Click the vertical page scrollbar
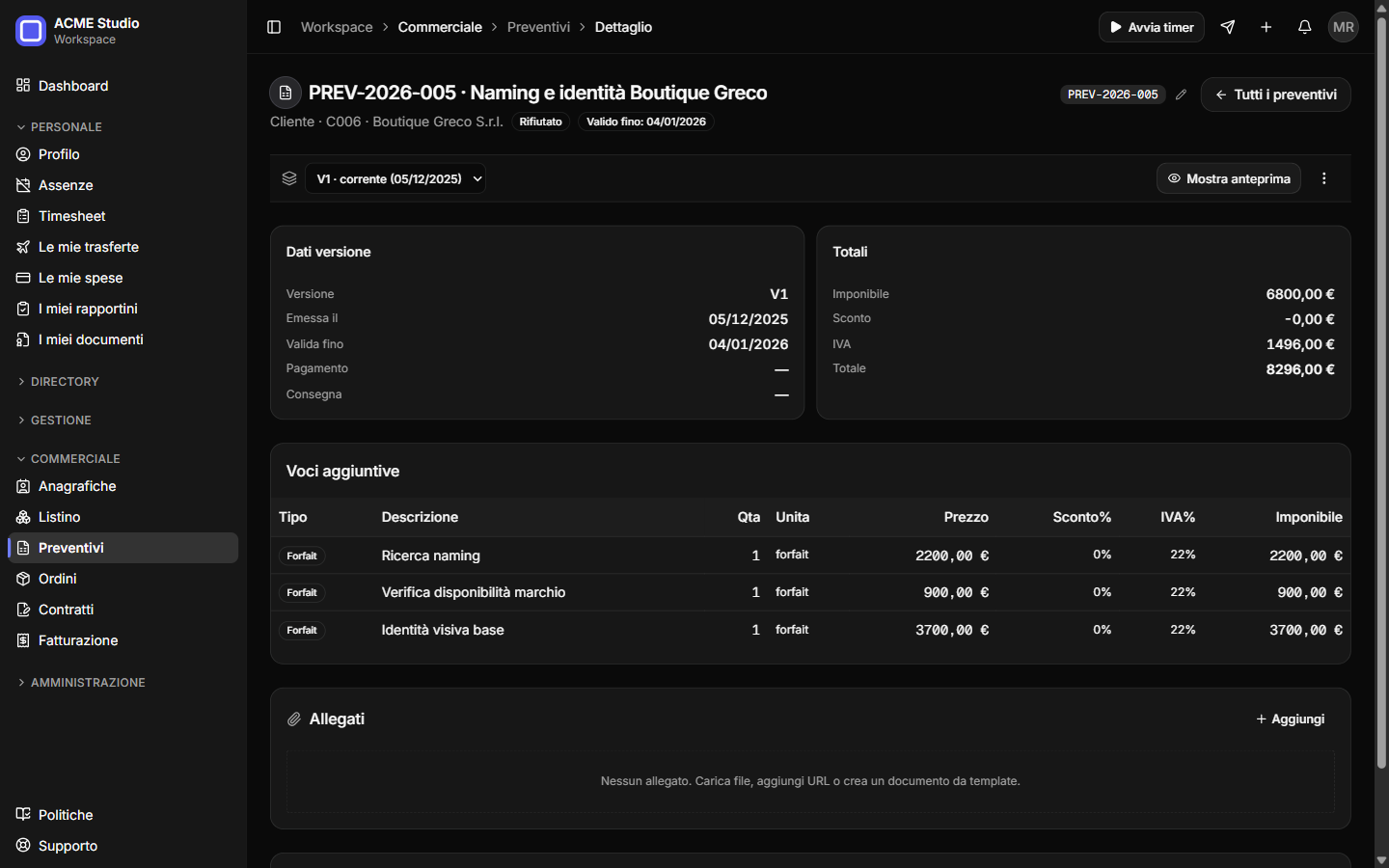Viewport: 1389px width, 868px height. point(1381,393)
